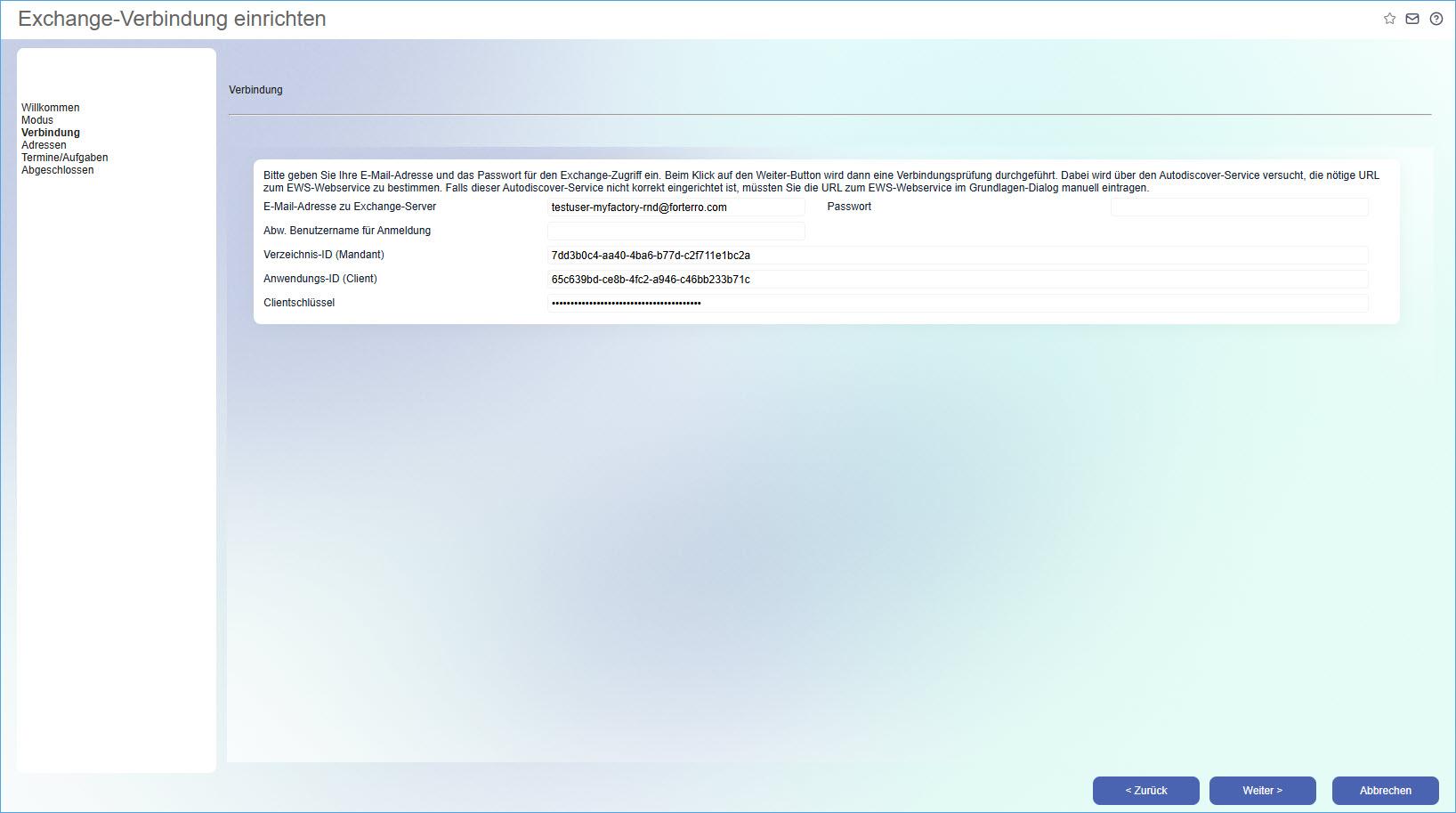Go to Willkommen wizard step

point(51,108)
